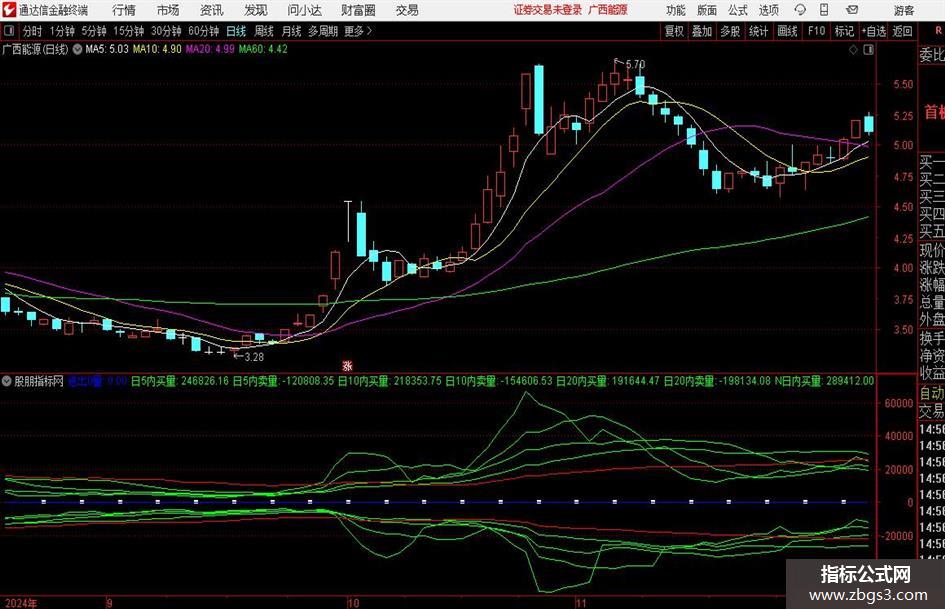
Task: Click the 涨 marker below the chart
Action: coord(347,365)
